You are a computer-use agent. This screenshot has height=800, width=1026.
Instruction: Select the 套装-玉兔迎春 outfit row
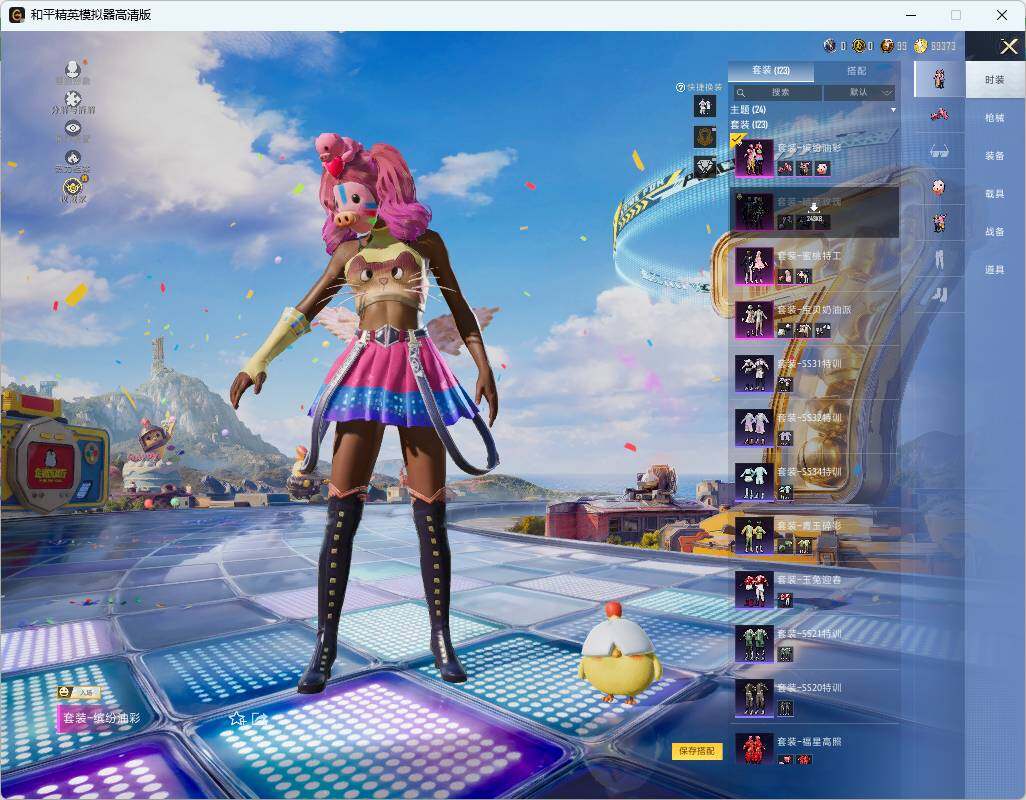pos(814,590)
